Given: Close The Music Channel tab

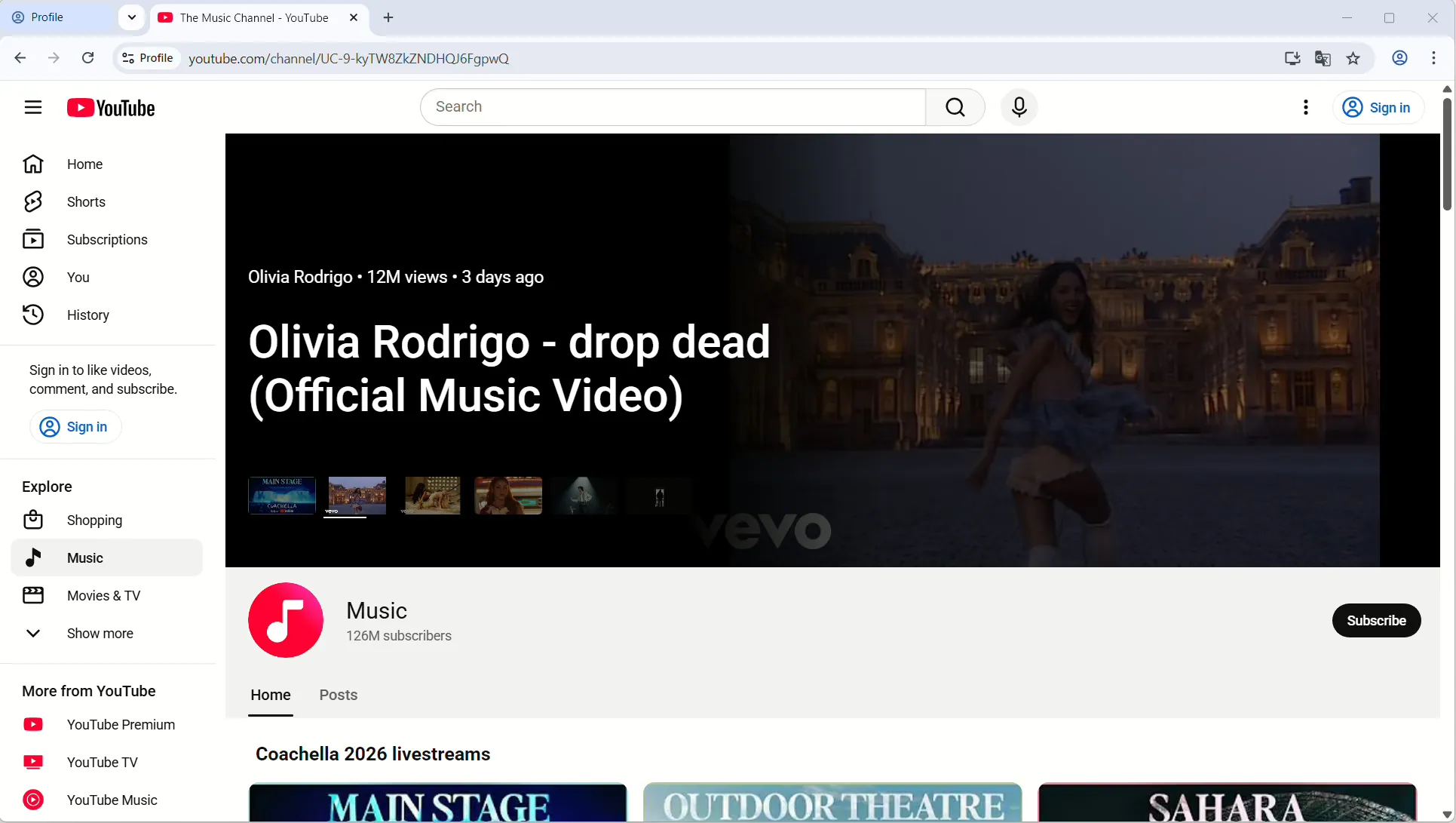Looking at the screenshot, I should 354,17.
